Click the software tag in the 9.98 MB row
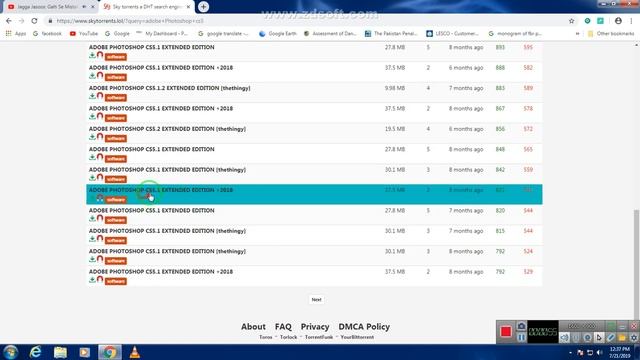This screenshot has height=360, width=640. 116,98
